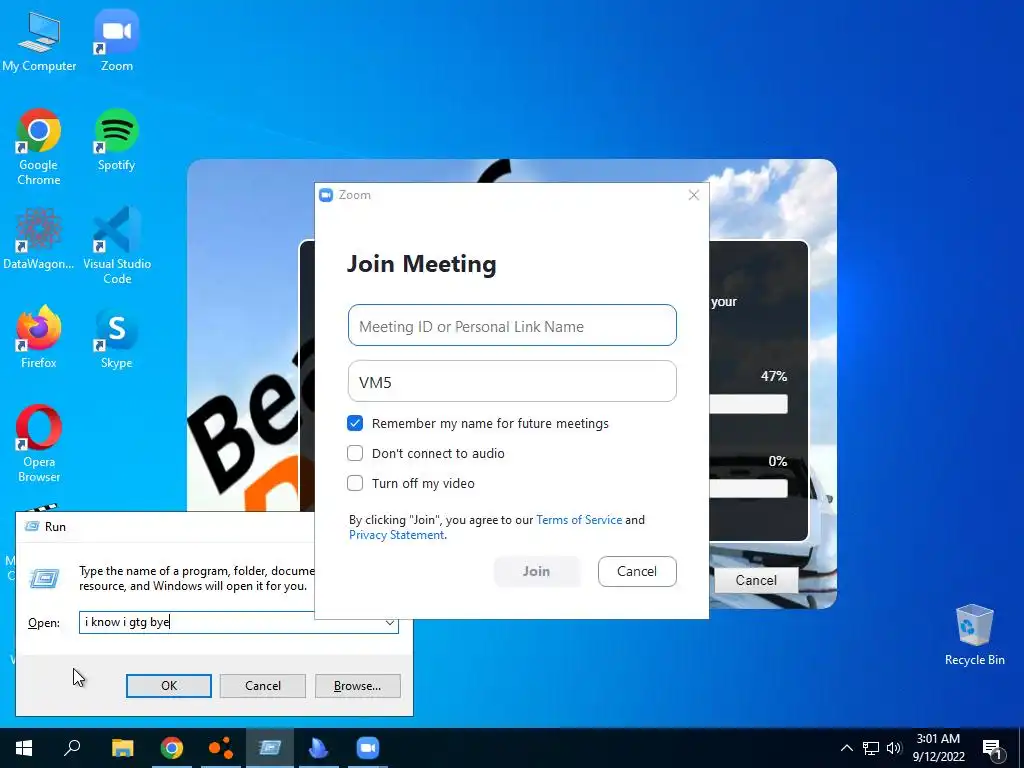The height and width of the screenshot is (768, 1024).
Task: Uncheck Remember my name for future meetings
Action: (355, 423)
